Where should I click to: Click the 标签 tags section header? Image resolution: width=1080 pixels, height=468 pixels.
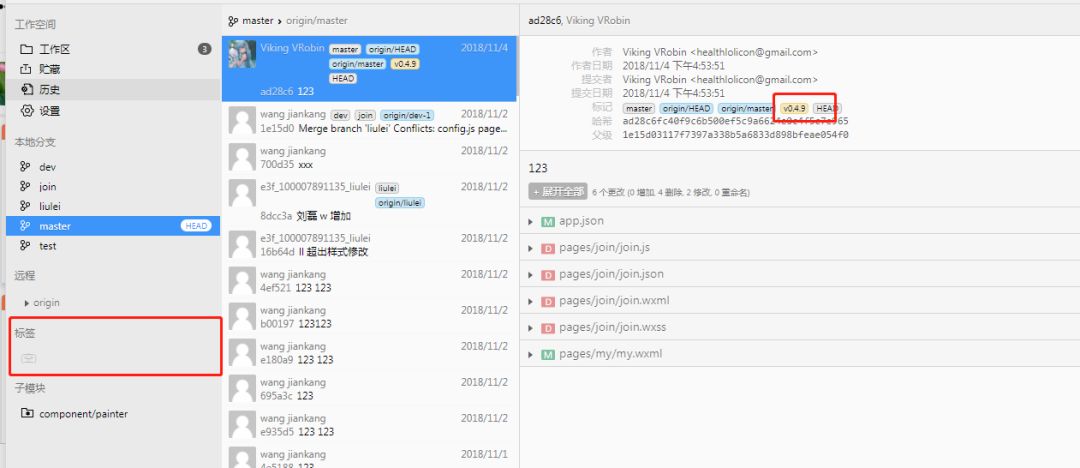(25, 334)
